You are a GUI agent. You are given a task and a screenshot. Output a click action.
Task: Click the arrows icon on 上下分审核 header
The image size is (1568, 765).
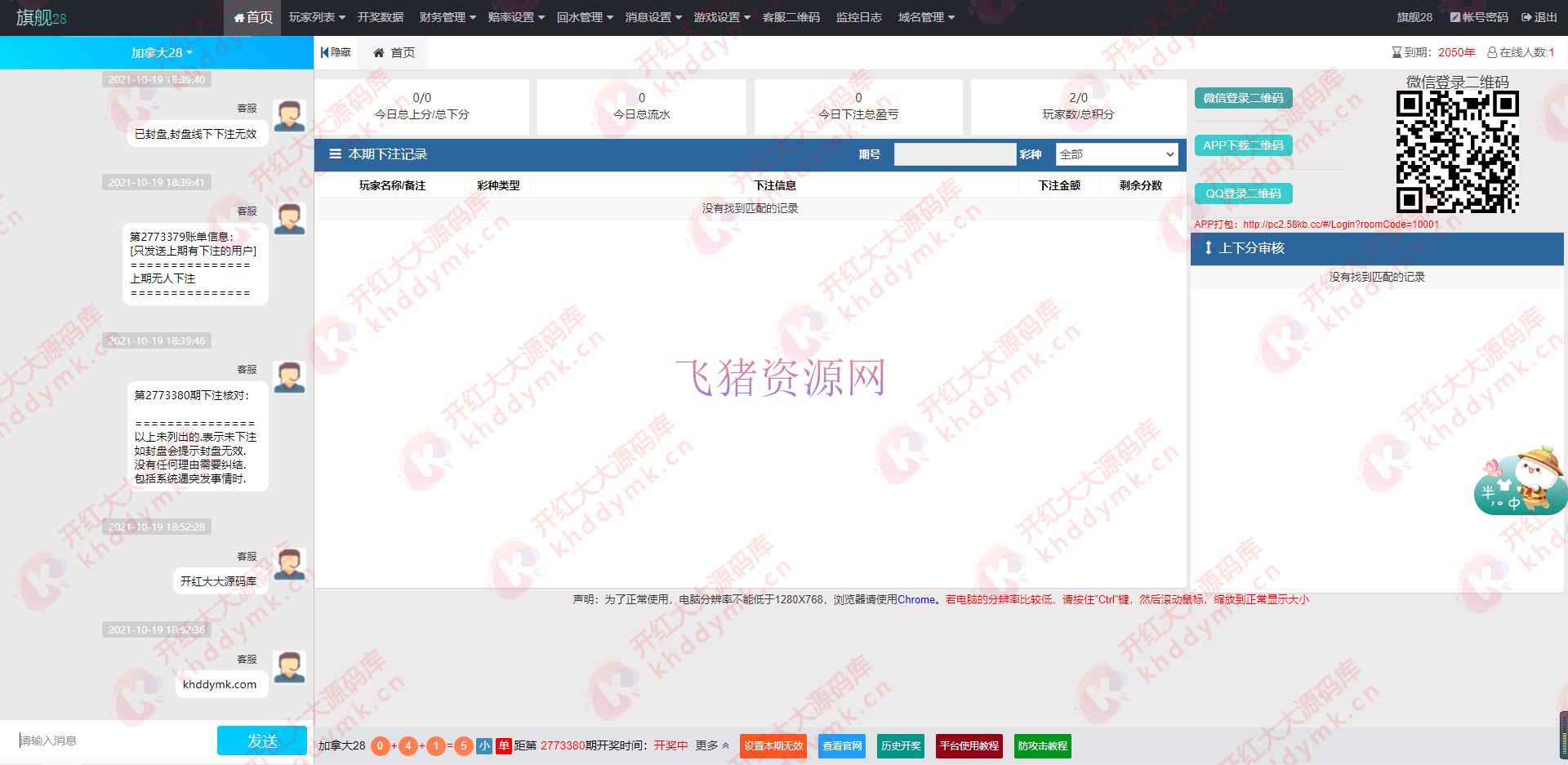tap(1210, 249)
